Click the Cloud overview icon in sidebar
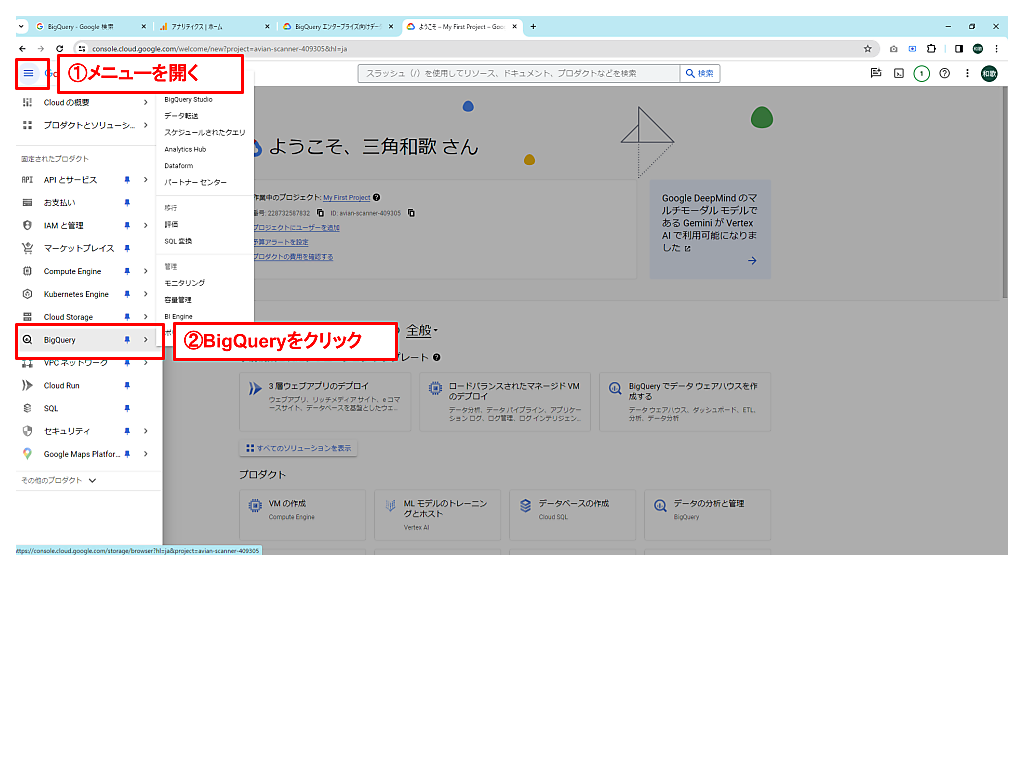 click(27, 103)
